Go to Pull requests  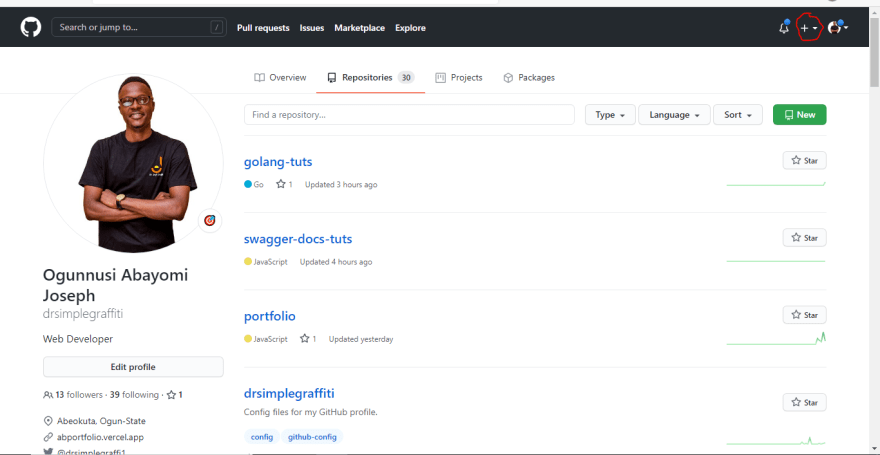tap(263, 27)
